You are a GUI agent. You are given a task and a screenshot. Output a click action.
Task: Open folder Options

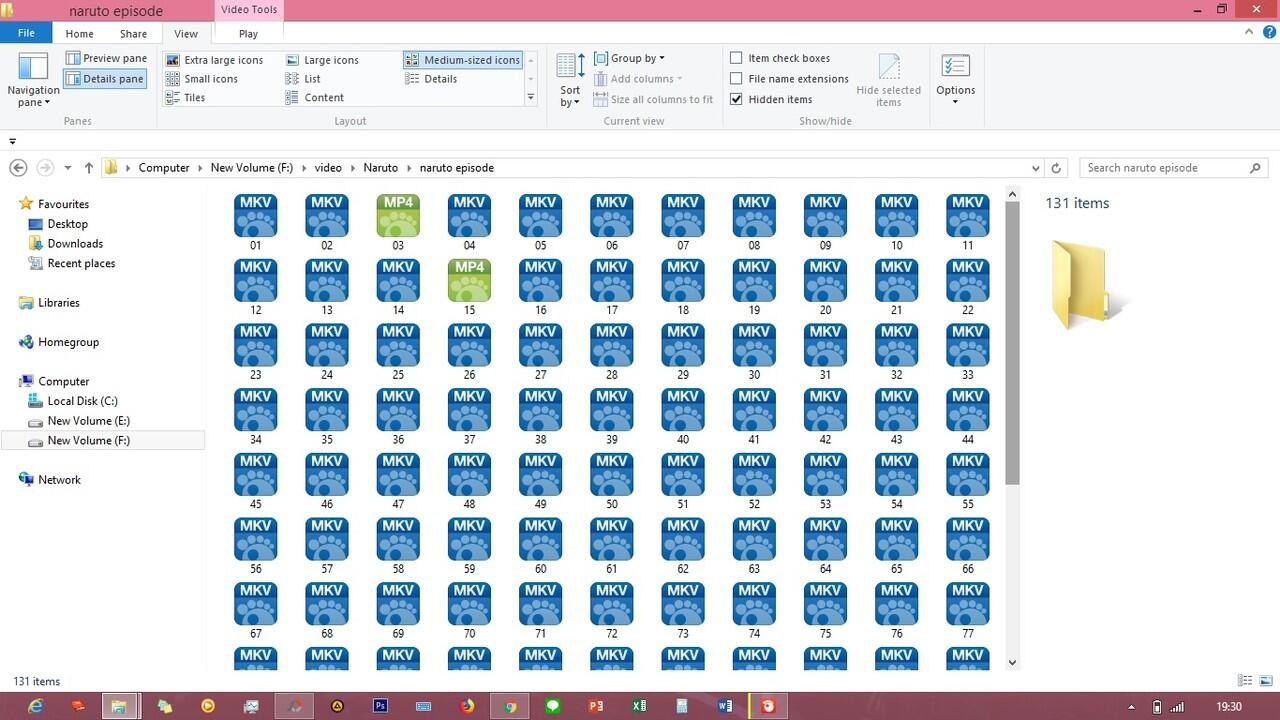955,80
